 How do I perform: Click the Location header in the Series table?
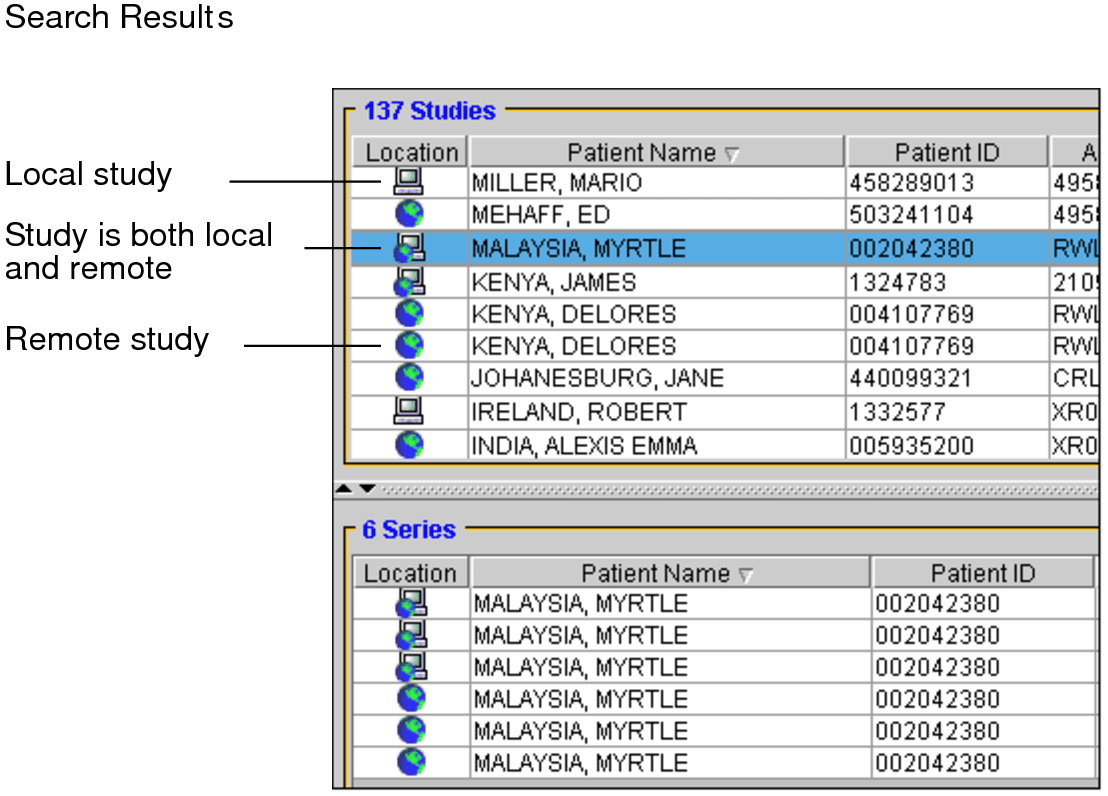pos(410,573)
